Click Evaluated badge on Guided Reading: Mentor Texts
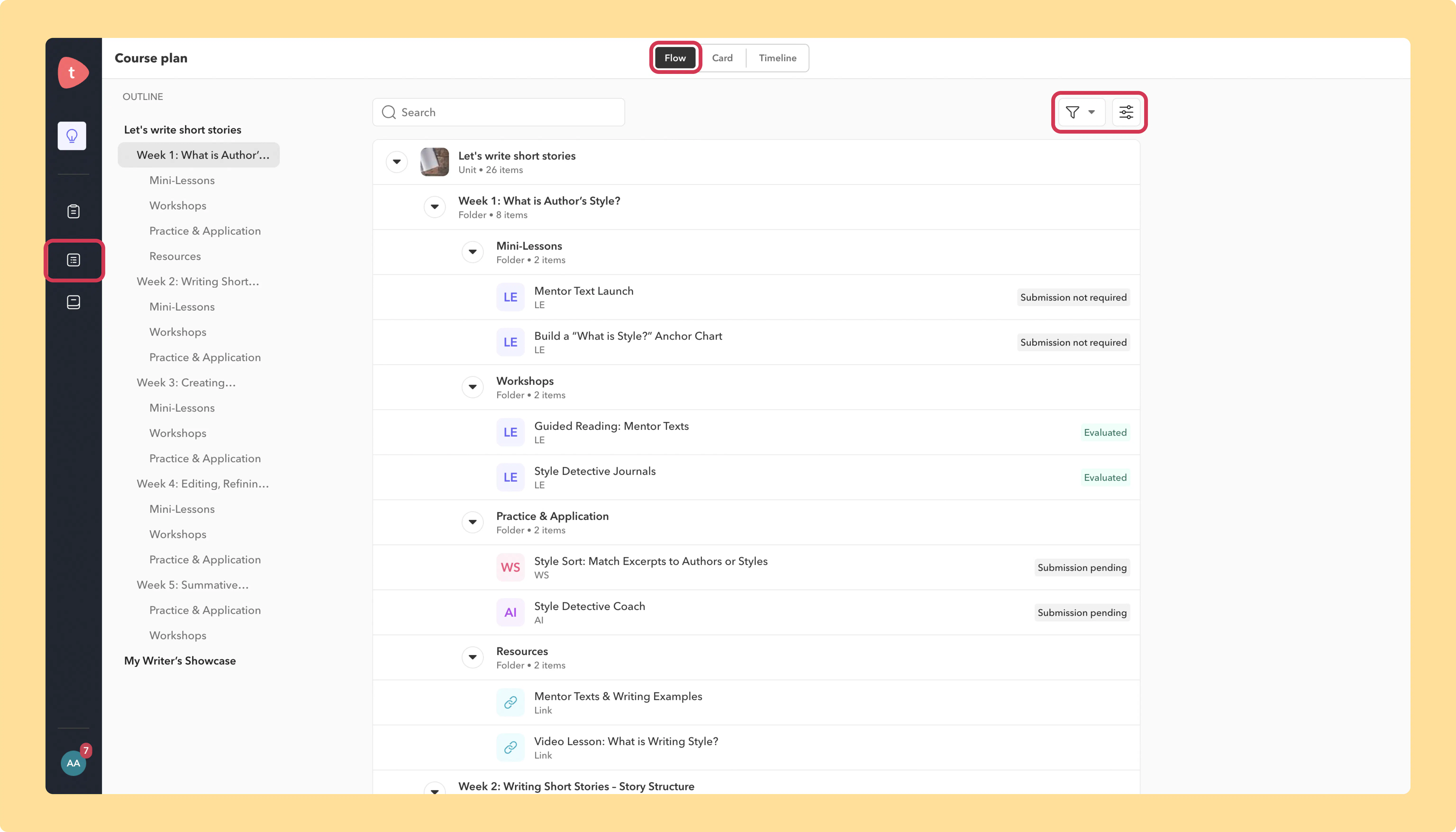1456x832 pixels. (x=1105, y=433)
